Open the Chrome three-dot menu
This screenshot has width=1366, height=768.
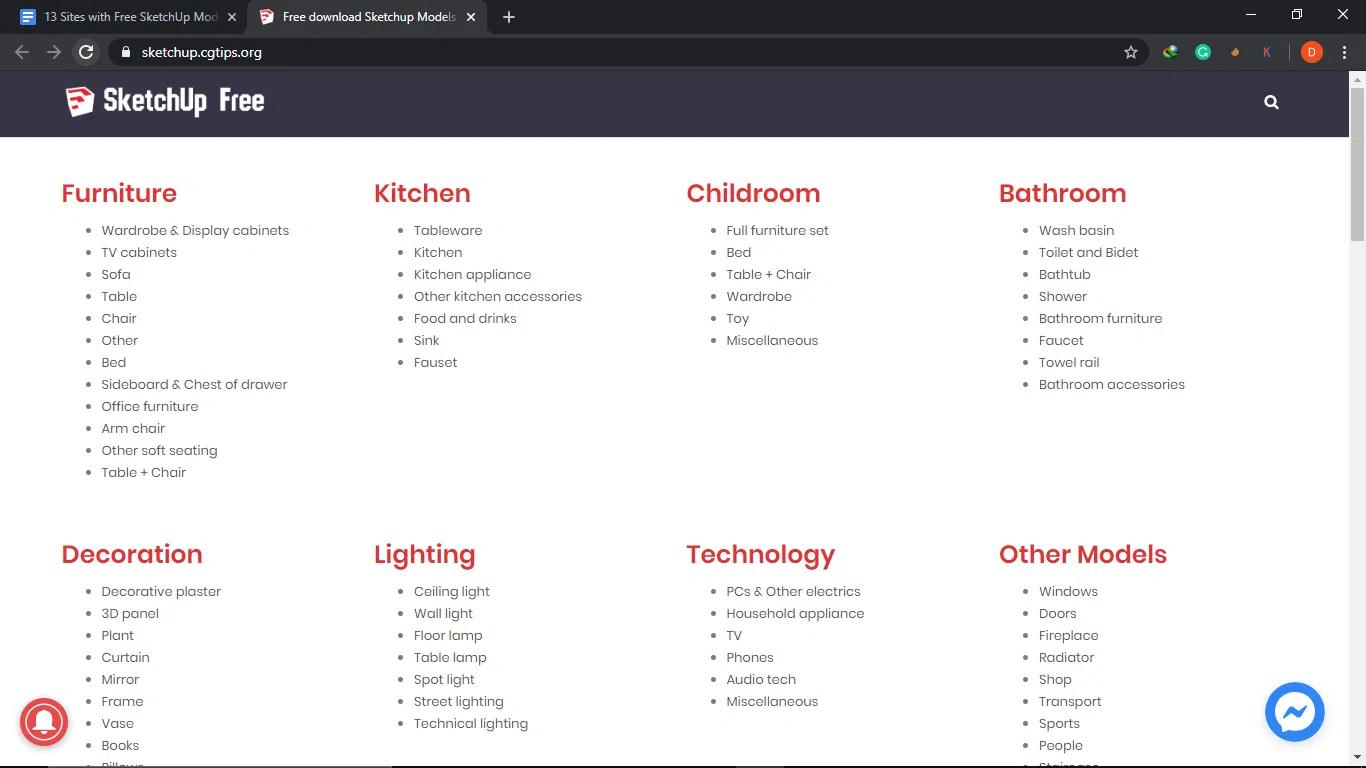[x=1344, y=52]
